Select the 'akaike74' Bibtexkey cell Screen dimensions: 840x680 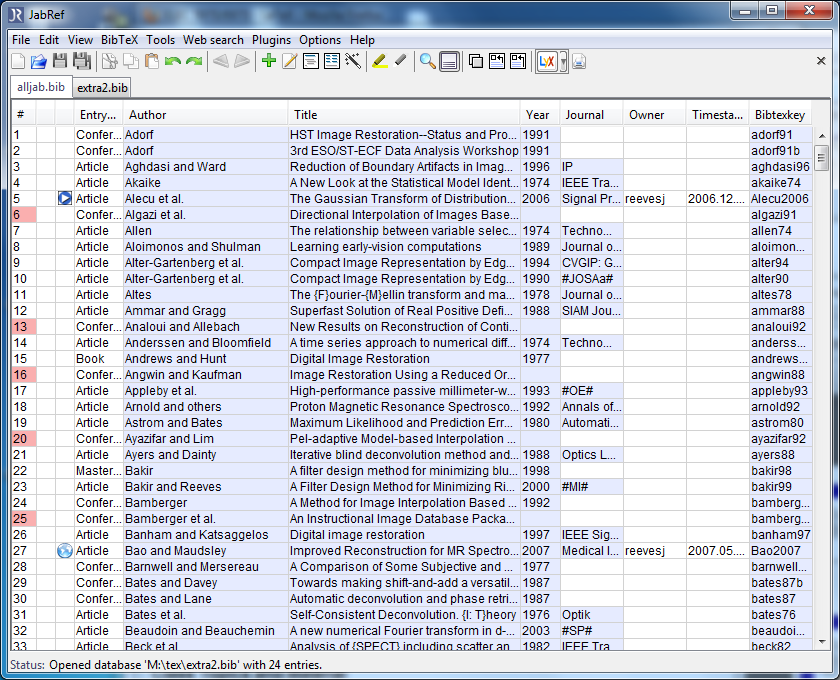pyautogui.click(x=781, y=183)
